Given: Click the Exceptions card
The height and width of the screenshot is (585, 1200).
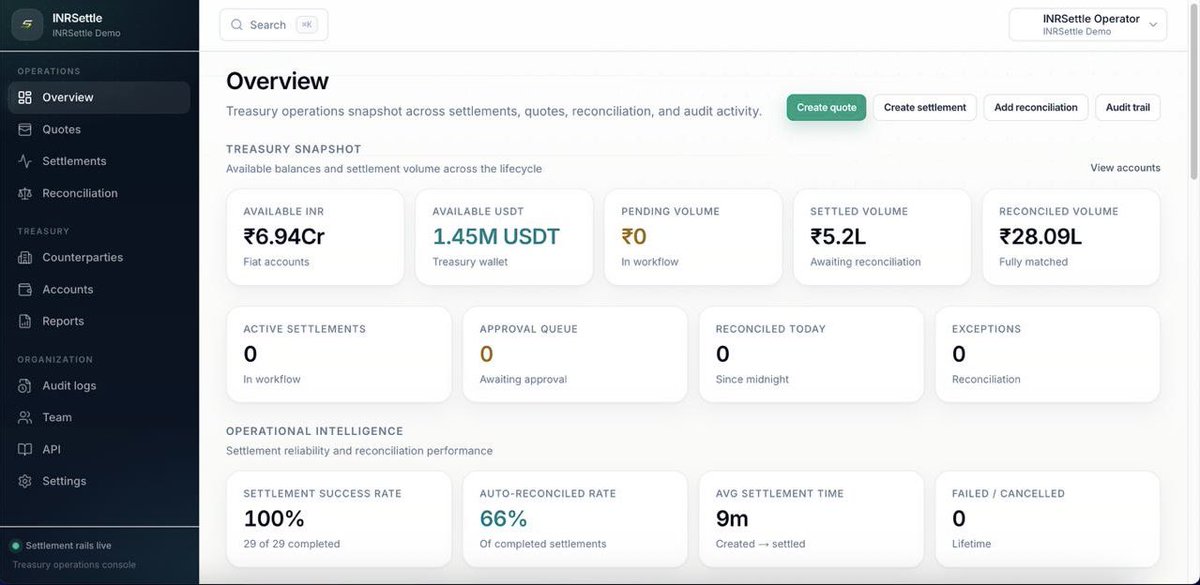Looking at the screenshot, I should click(1048, 354).
